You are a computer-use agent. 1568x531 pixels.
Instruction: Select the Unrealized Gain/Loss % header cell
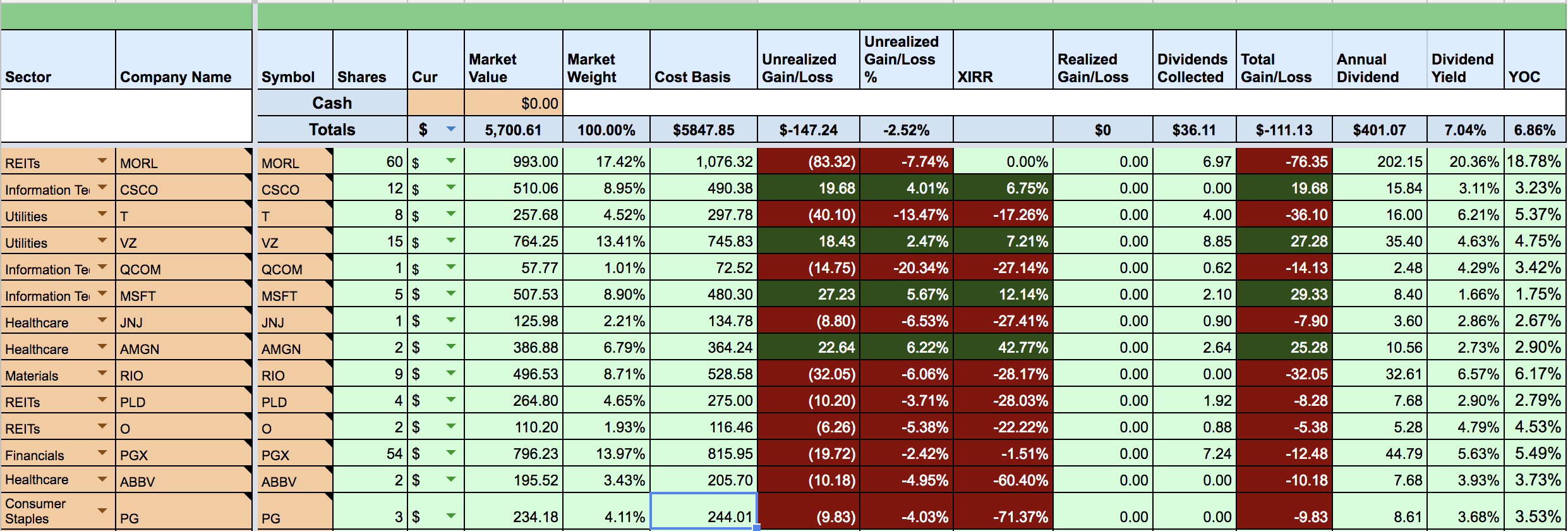(x=907, y=59)
